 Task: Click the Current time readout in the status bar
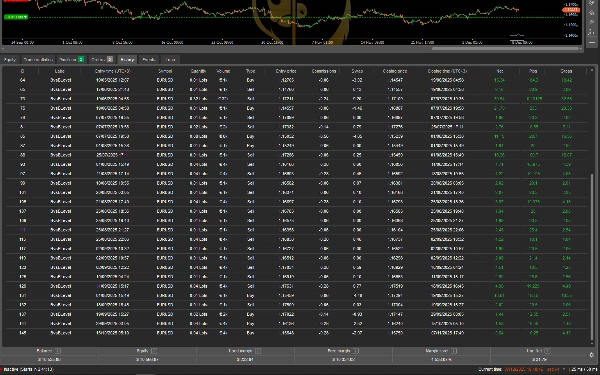pos(520,370)
